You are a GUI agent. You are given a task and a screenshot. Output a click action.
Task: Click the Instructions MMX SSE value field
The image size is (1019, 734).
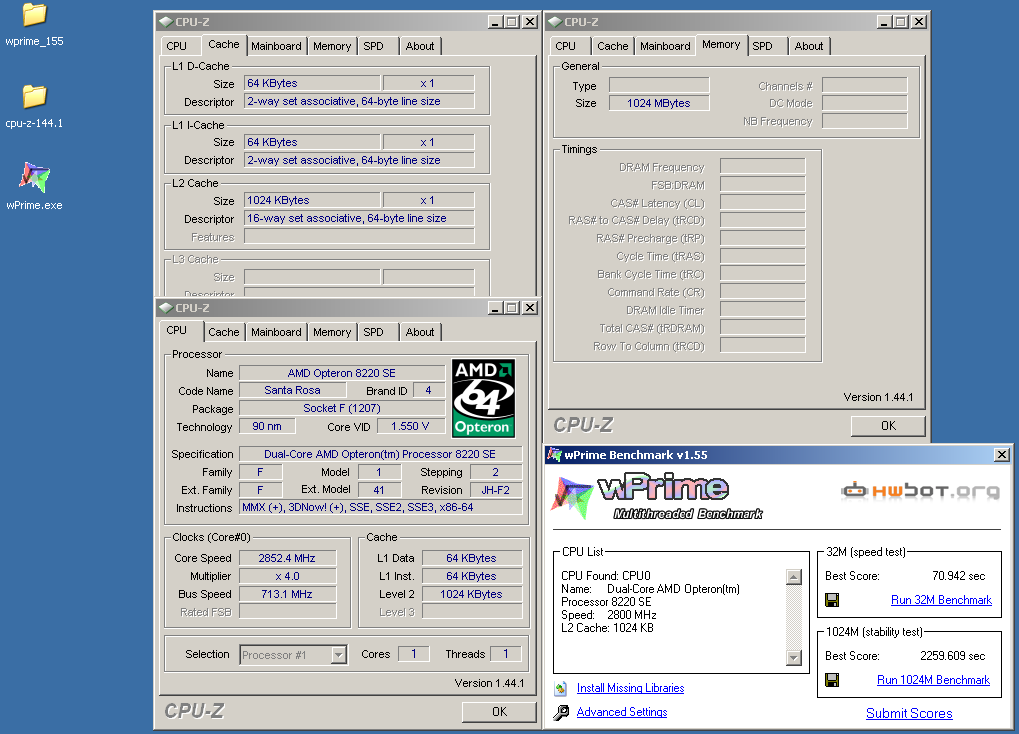(x=381, y=507)
